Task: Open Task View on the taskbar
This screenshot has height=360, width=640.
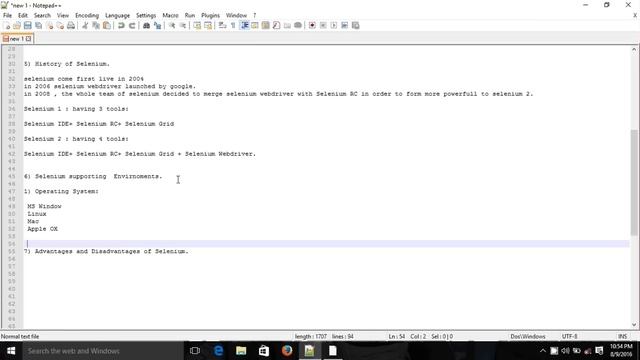Action: tap(195, 351)
